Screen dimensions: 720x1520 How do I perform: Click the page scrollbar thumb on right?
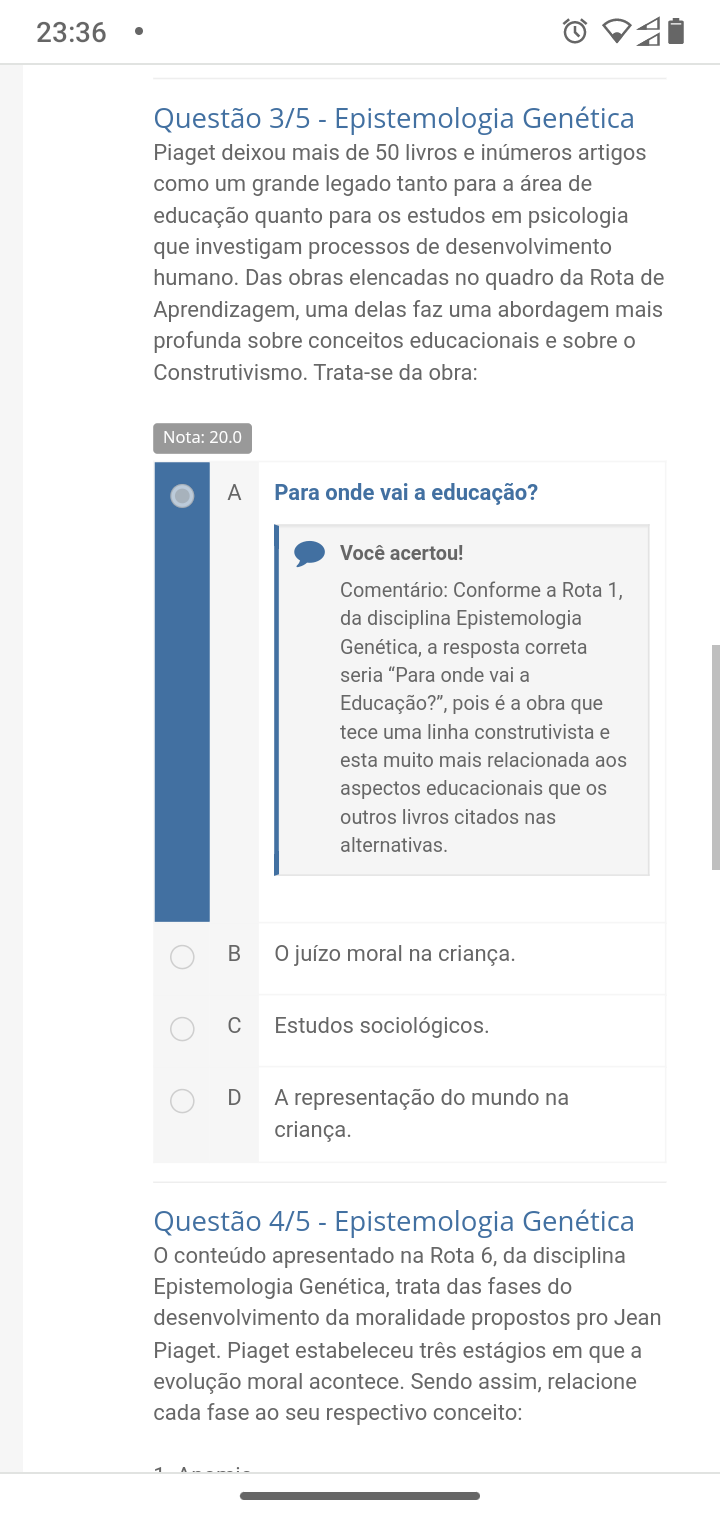(x=715, y=757)
